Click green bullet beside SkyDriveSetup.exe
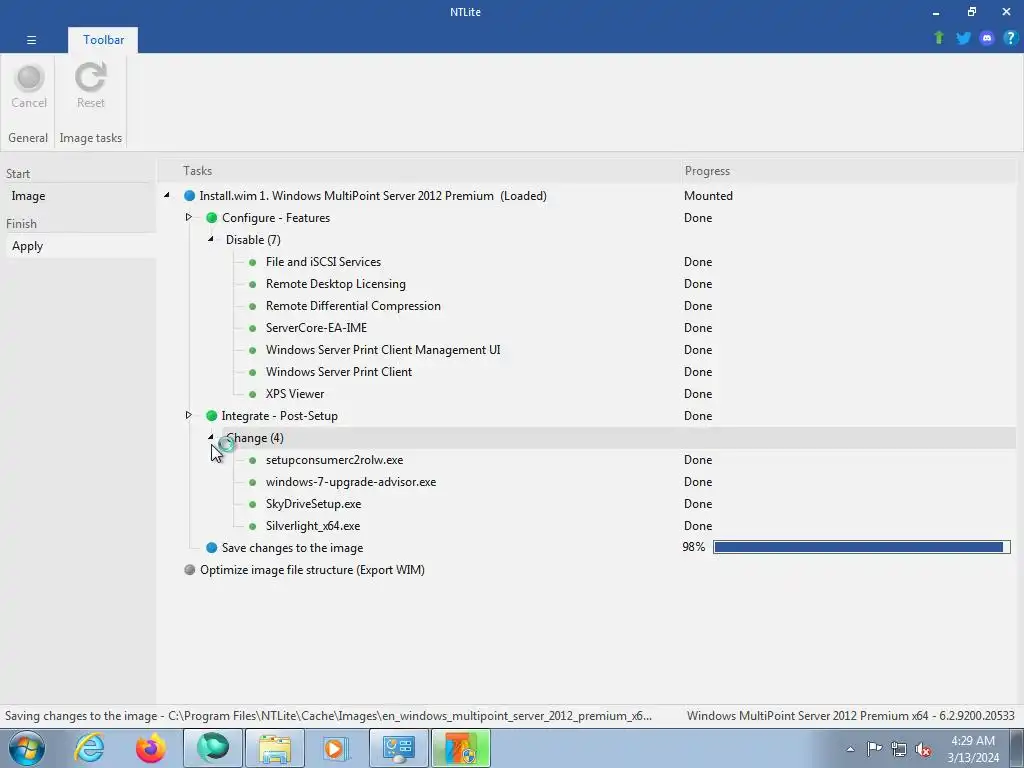The height and width of the screenshot is (768, 1024). click(x=253, y=504)
